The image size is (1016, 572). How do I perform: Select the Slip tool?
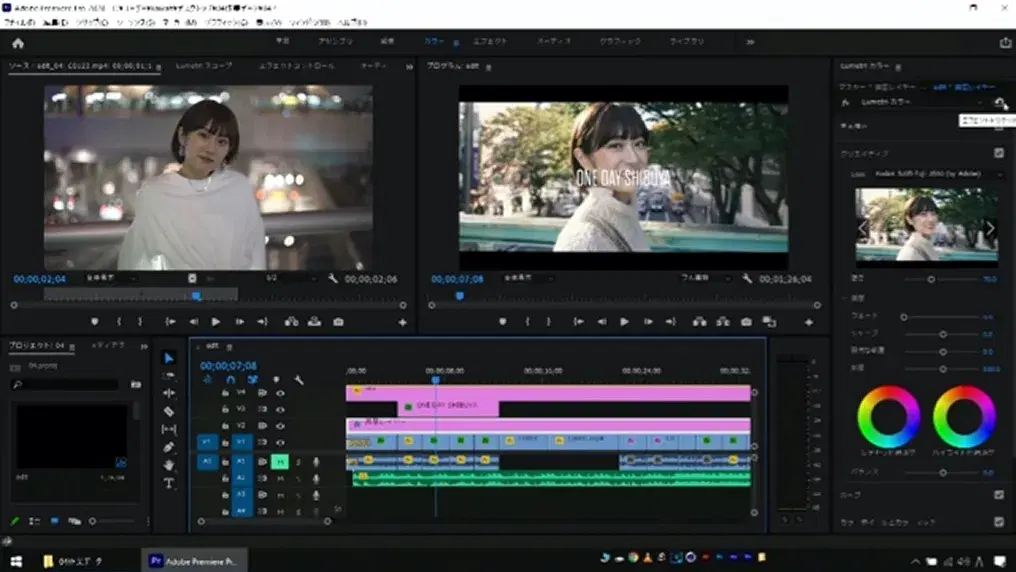click(168, 429)
